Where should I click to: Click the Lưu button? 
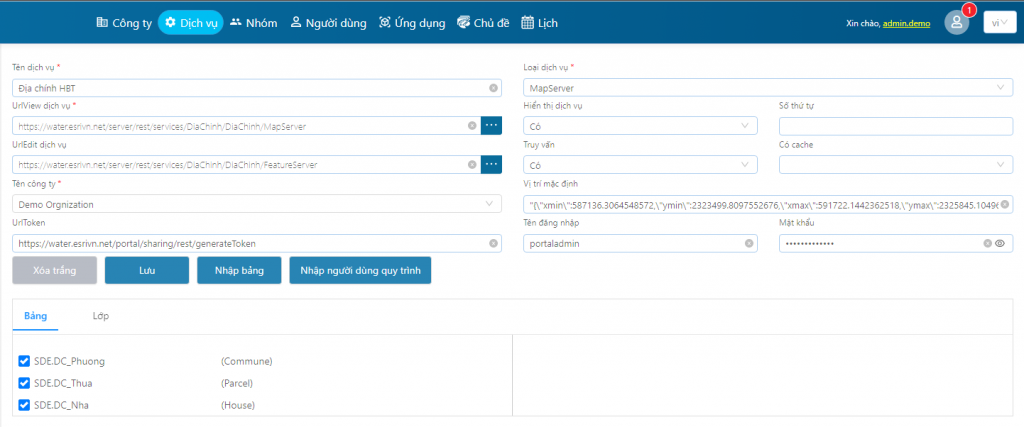[147, 271]
